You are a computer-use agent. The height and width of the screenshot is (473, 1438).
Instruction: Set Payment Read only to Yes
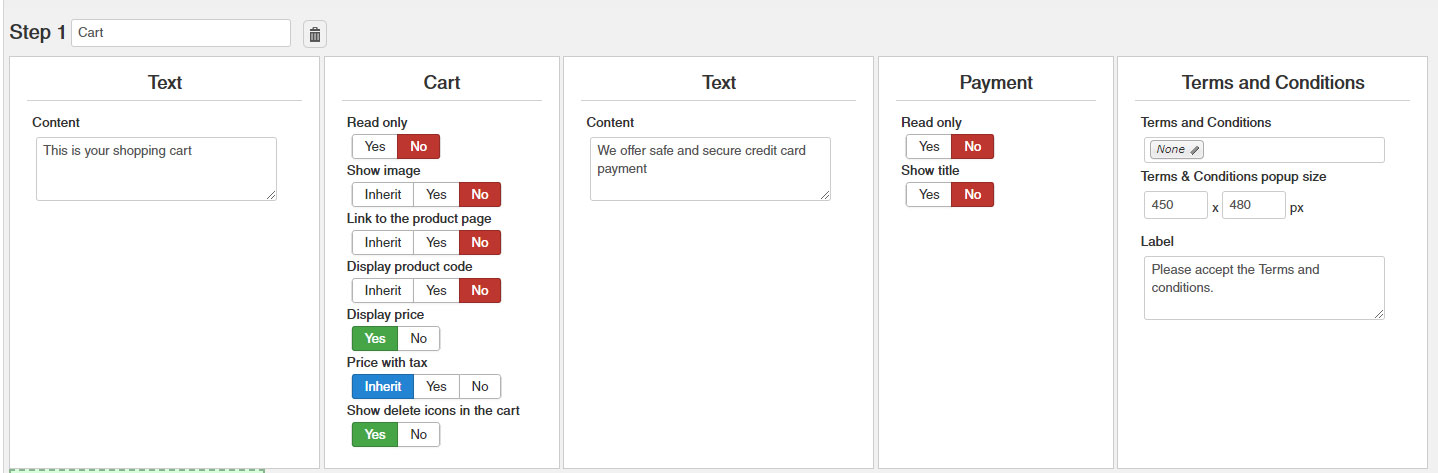coord(929,147)
